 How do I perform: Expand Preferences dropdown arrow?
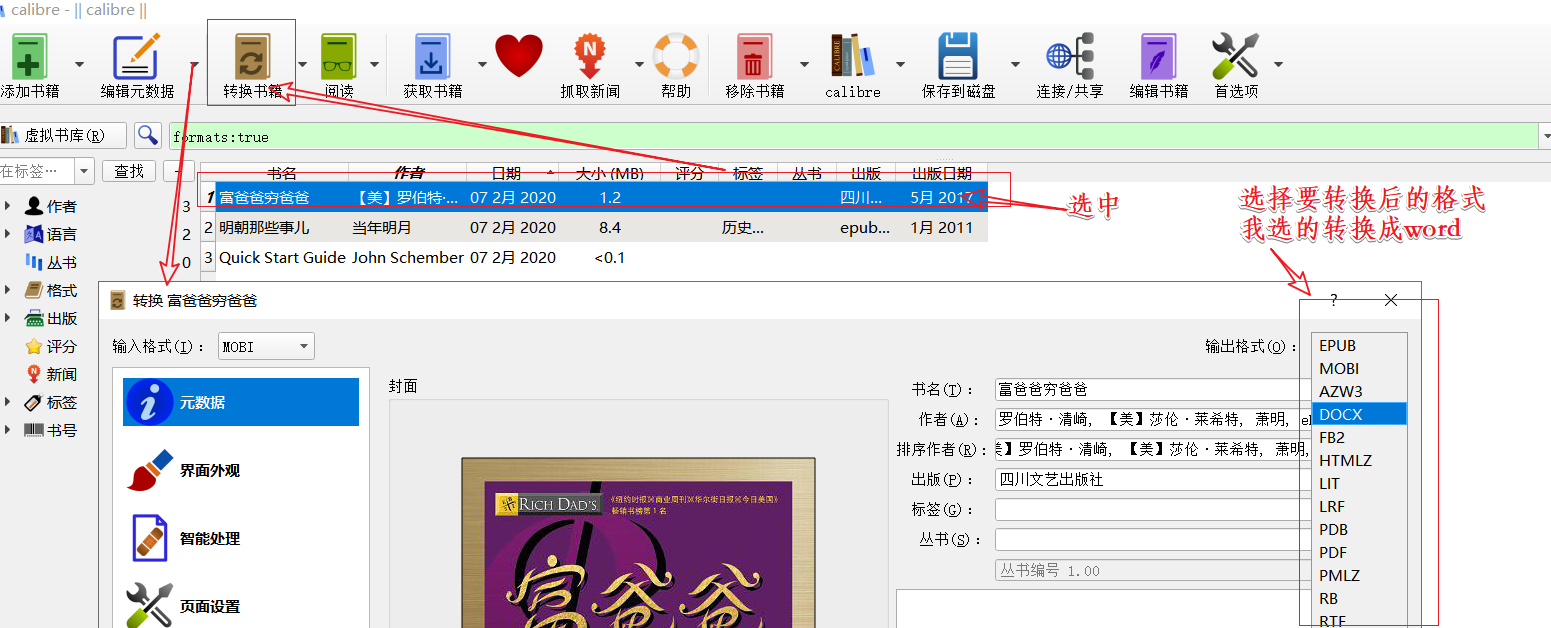pos(1278,64)
